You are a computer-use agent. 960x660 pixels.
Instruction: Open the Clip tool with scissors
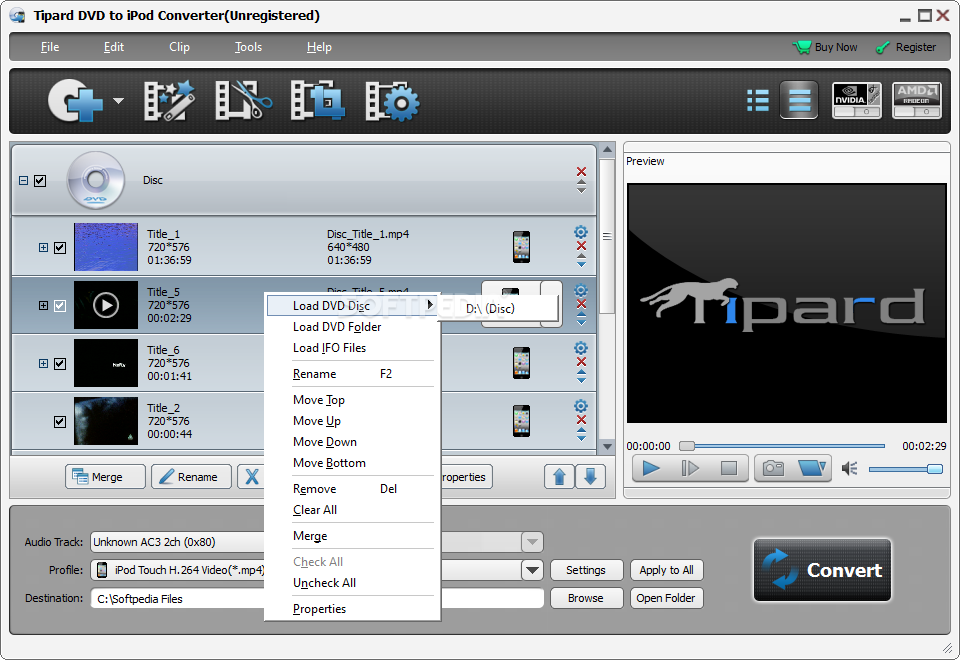[244, 100]
